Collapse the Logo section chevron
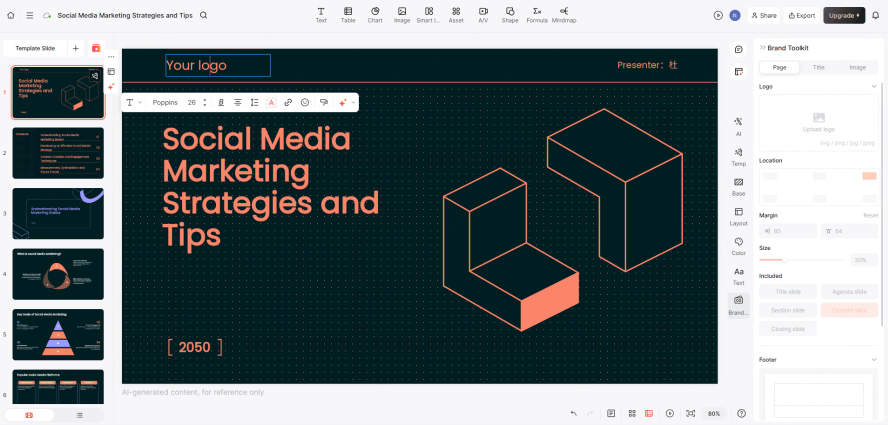The width and height of the screenshot is (888, 425). pos(874,86)
